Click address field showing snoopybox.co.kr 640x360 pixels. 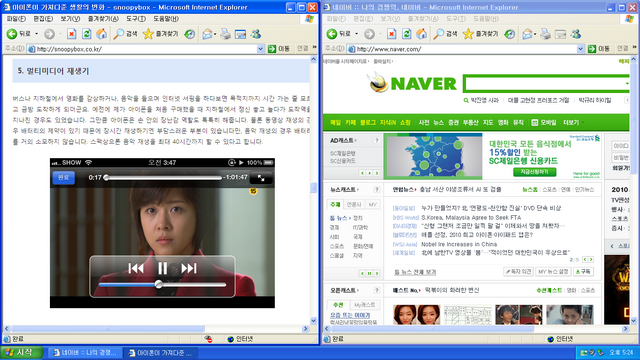tap(142, 49)
